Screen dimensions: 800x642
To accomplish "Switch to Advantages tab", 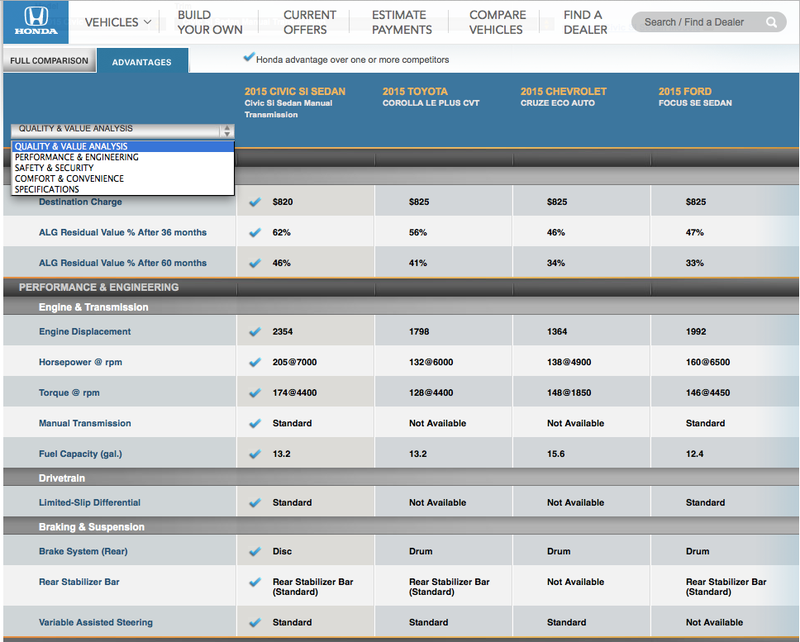I will (142, 62).
